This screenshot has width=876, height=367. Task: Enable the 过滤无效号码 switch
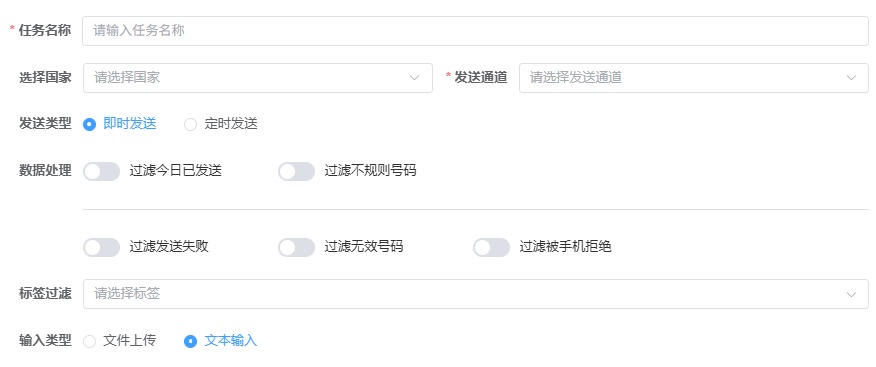297,247
